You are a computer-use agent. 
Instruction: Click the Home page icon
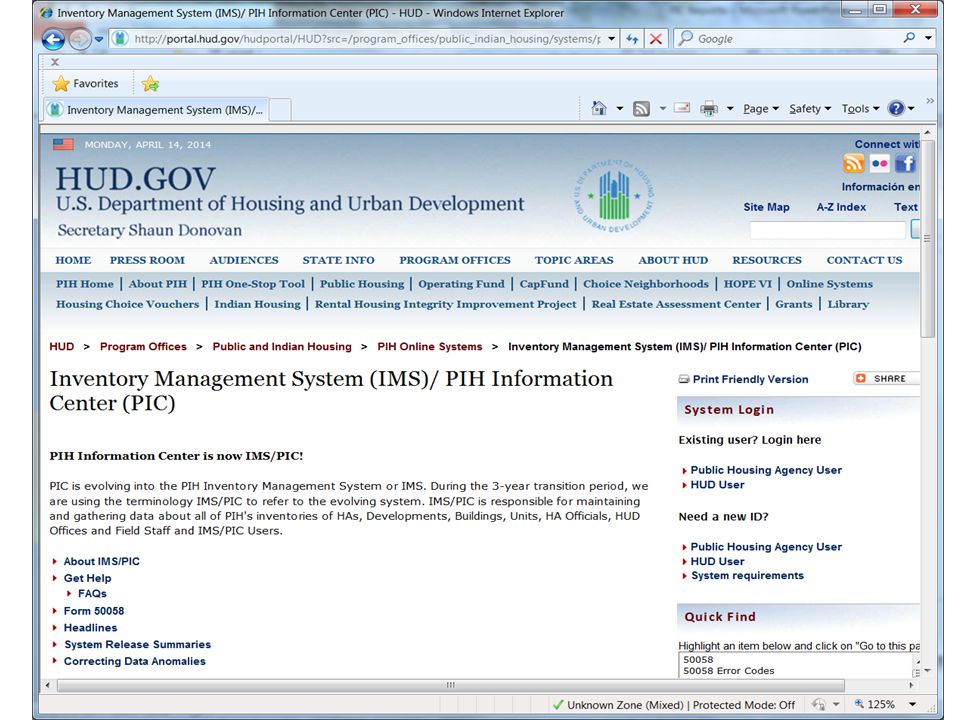click(x=599, y=108)
